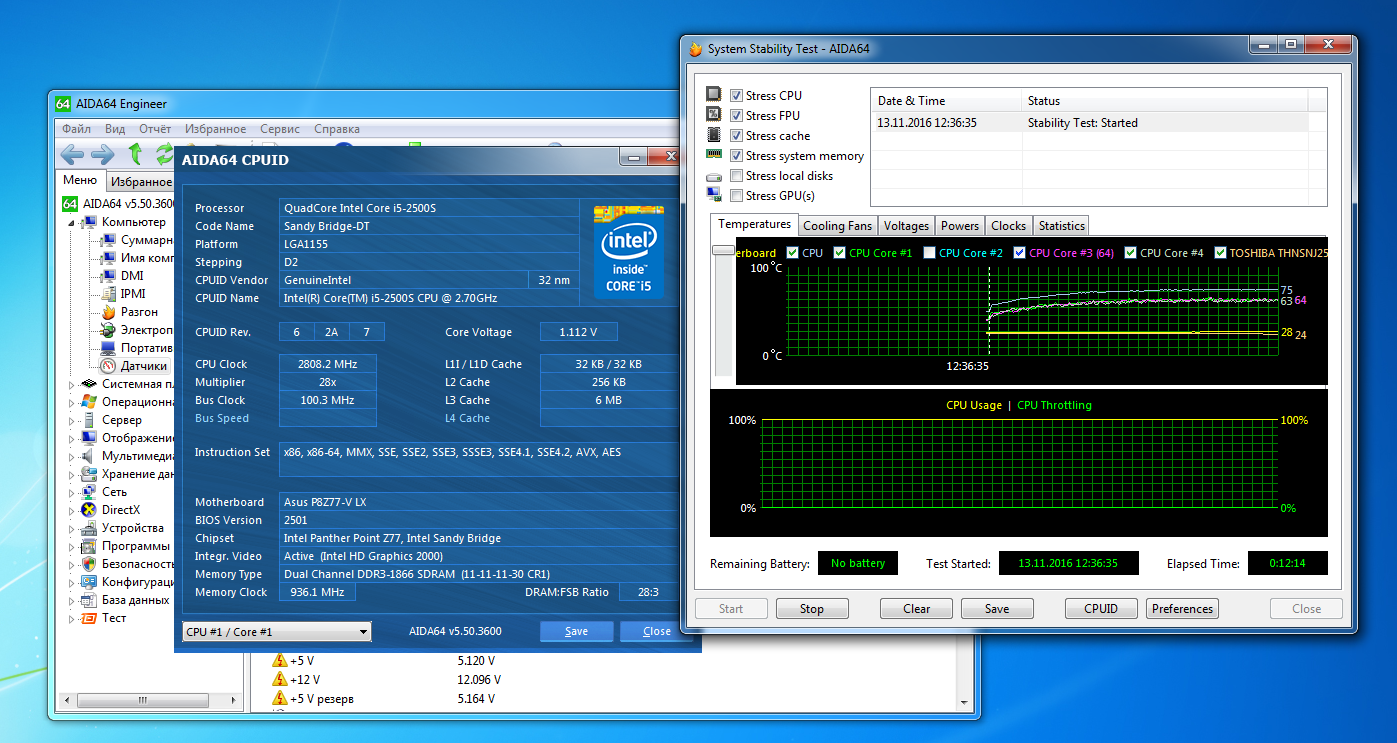Open the Справка menu
This screenshot has height=743, width=1397.
click(x=337, y=129)
